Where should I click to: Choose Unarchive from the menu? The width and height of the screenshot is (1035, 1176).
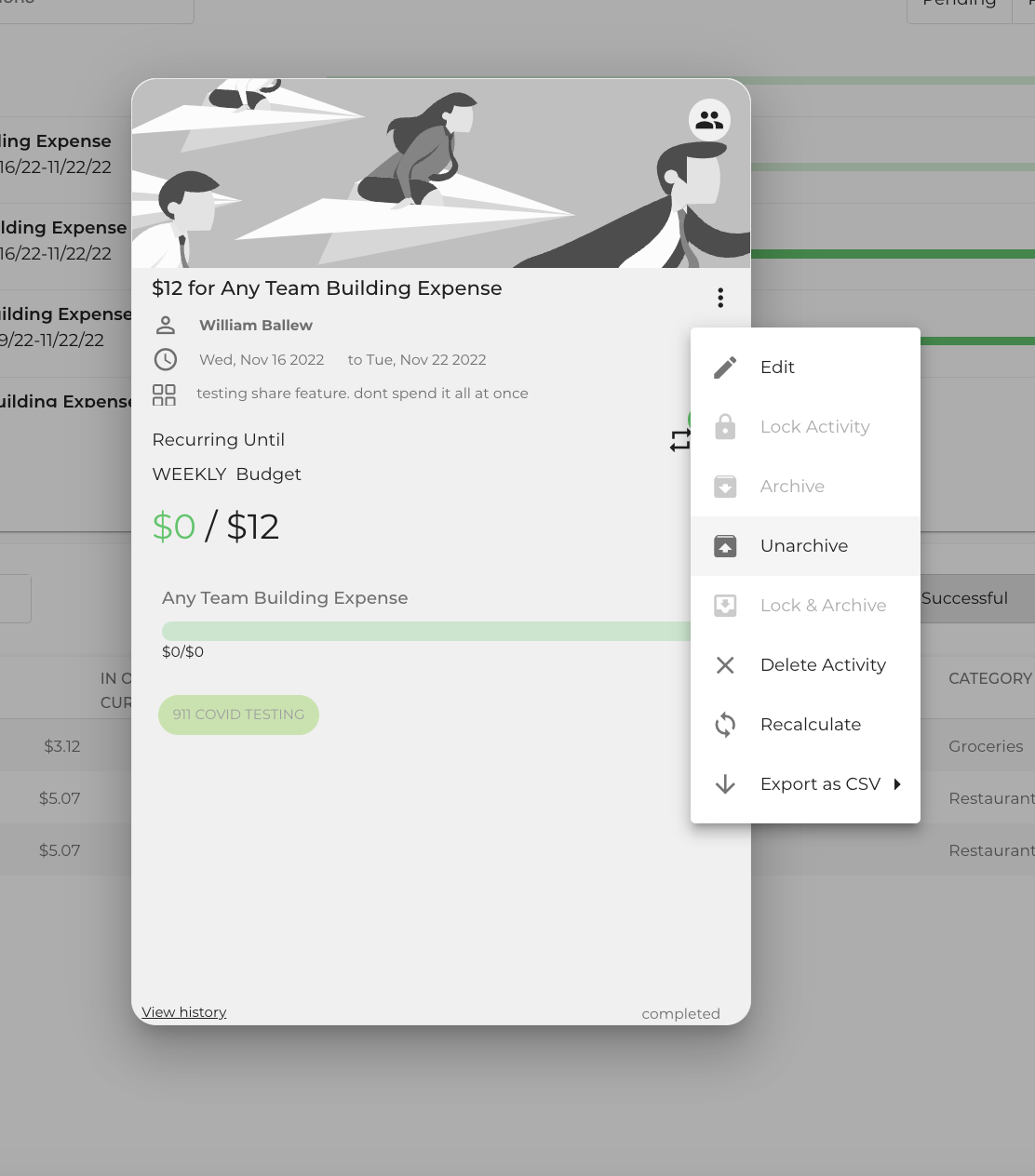805,546
